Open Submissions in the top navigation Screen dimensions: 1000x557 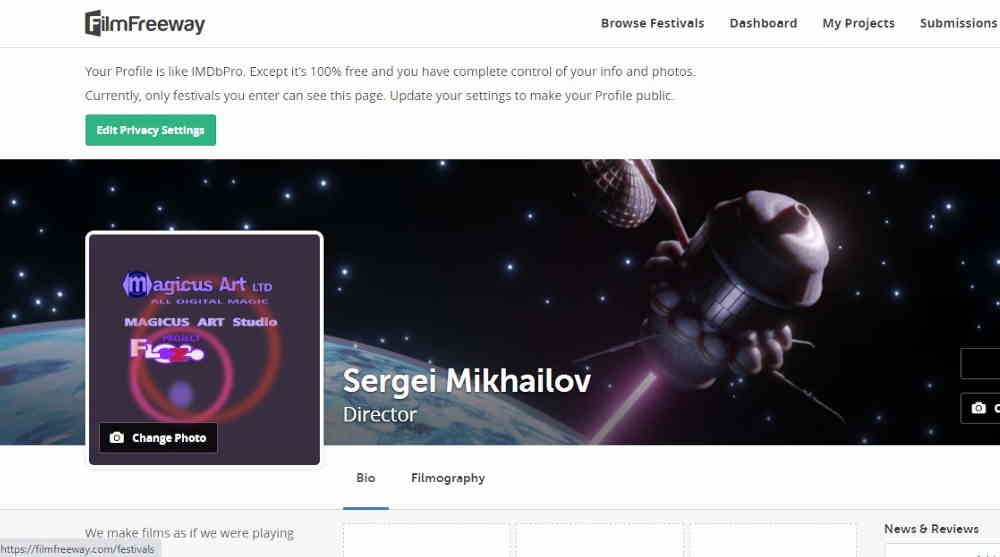[958, 23]
